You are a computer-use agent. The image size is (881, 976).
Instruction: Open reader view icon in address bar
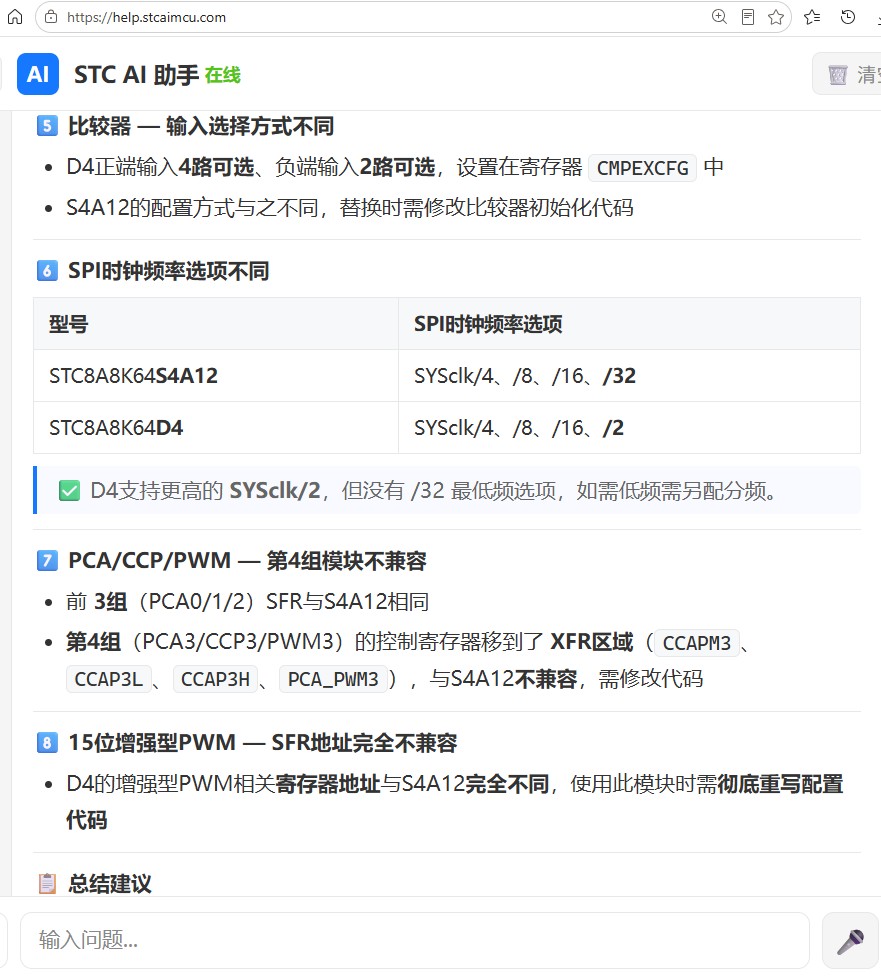tap(748, 17)
